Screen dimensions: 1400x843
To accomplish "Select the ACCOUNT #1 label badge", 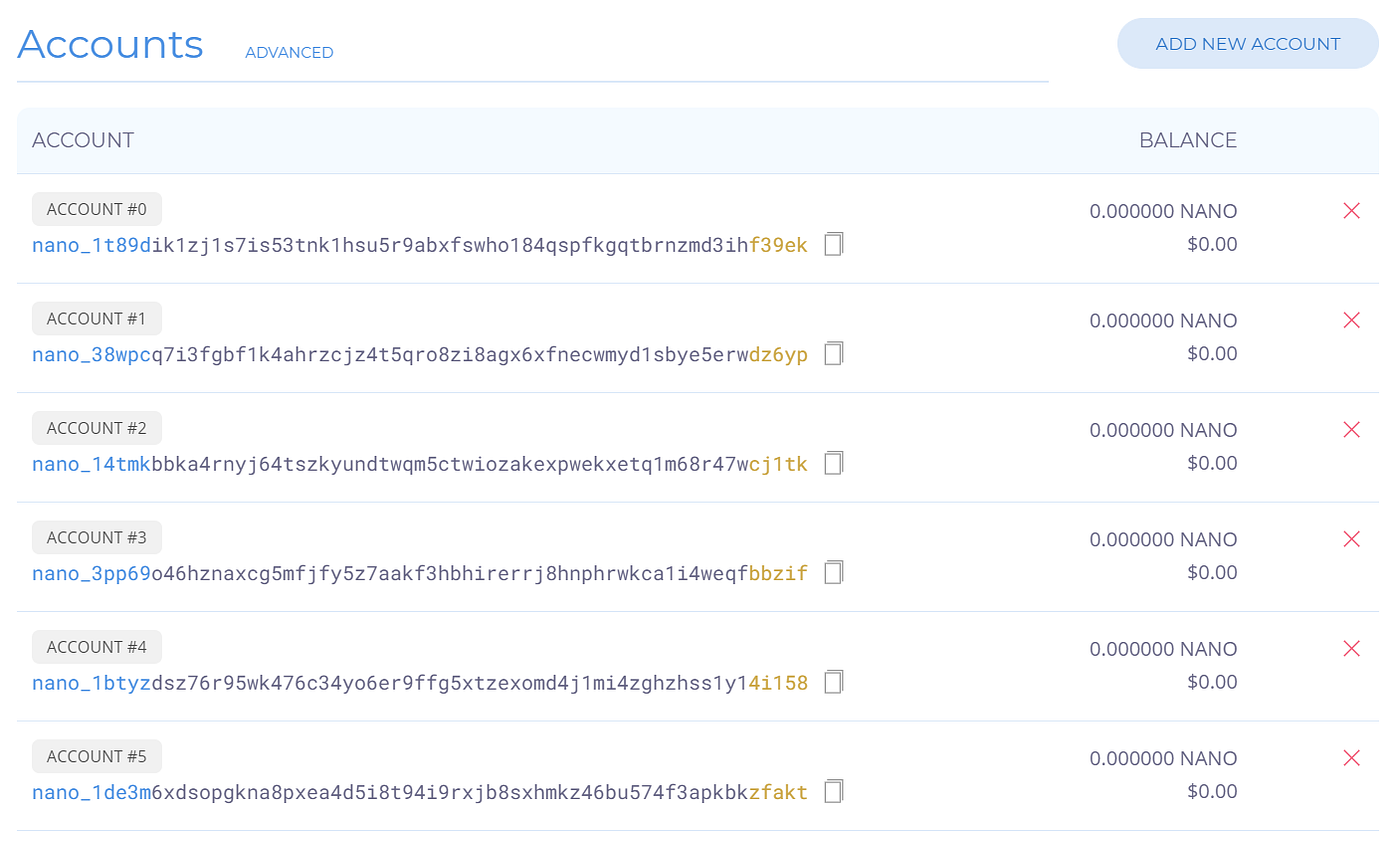I will tap(97, 319).
